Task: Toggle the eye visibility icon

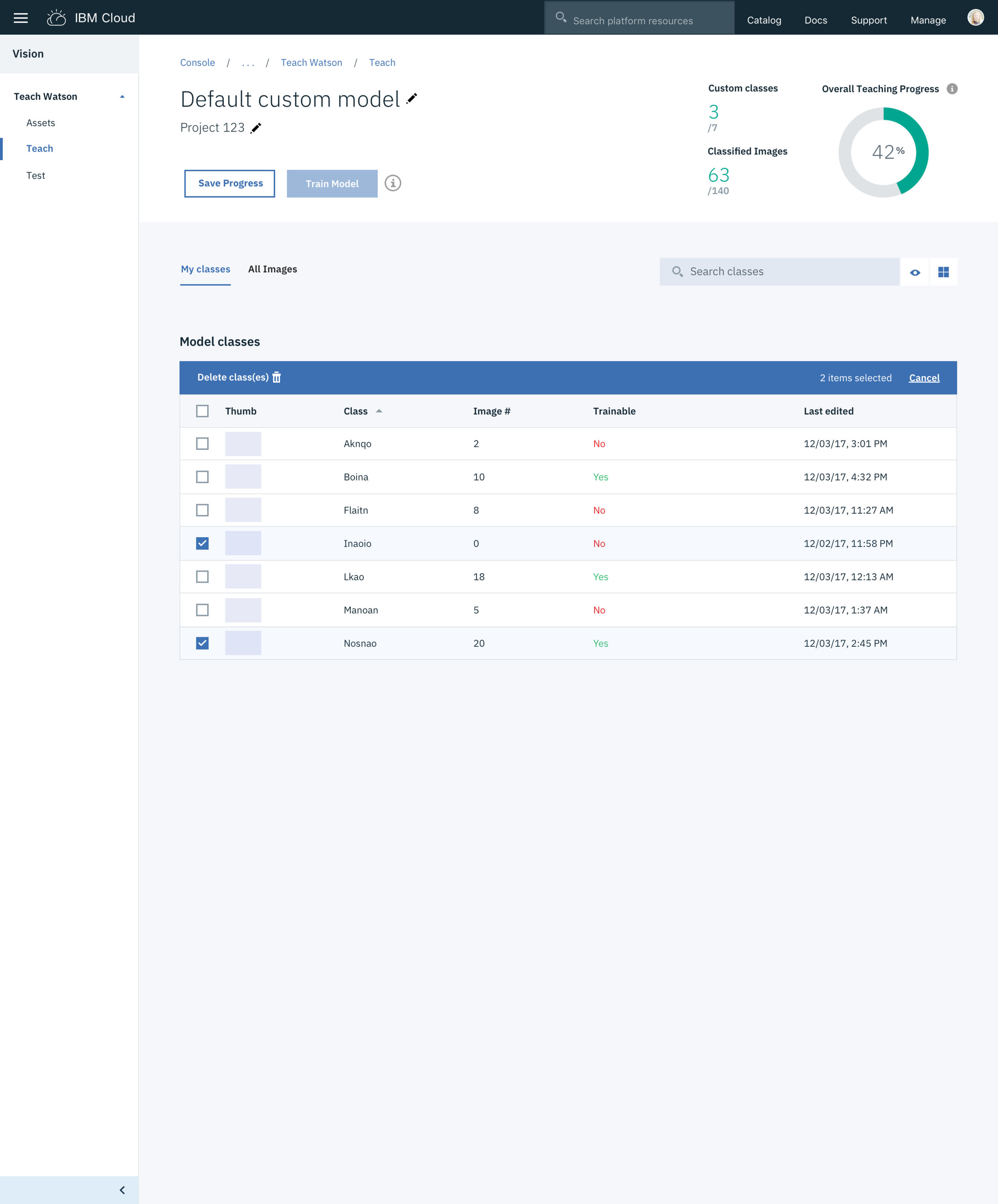Action: tap(915, 272)
